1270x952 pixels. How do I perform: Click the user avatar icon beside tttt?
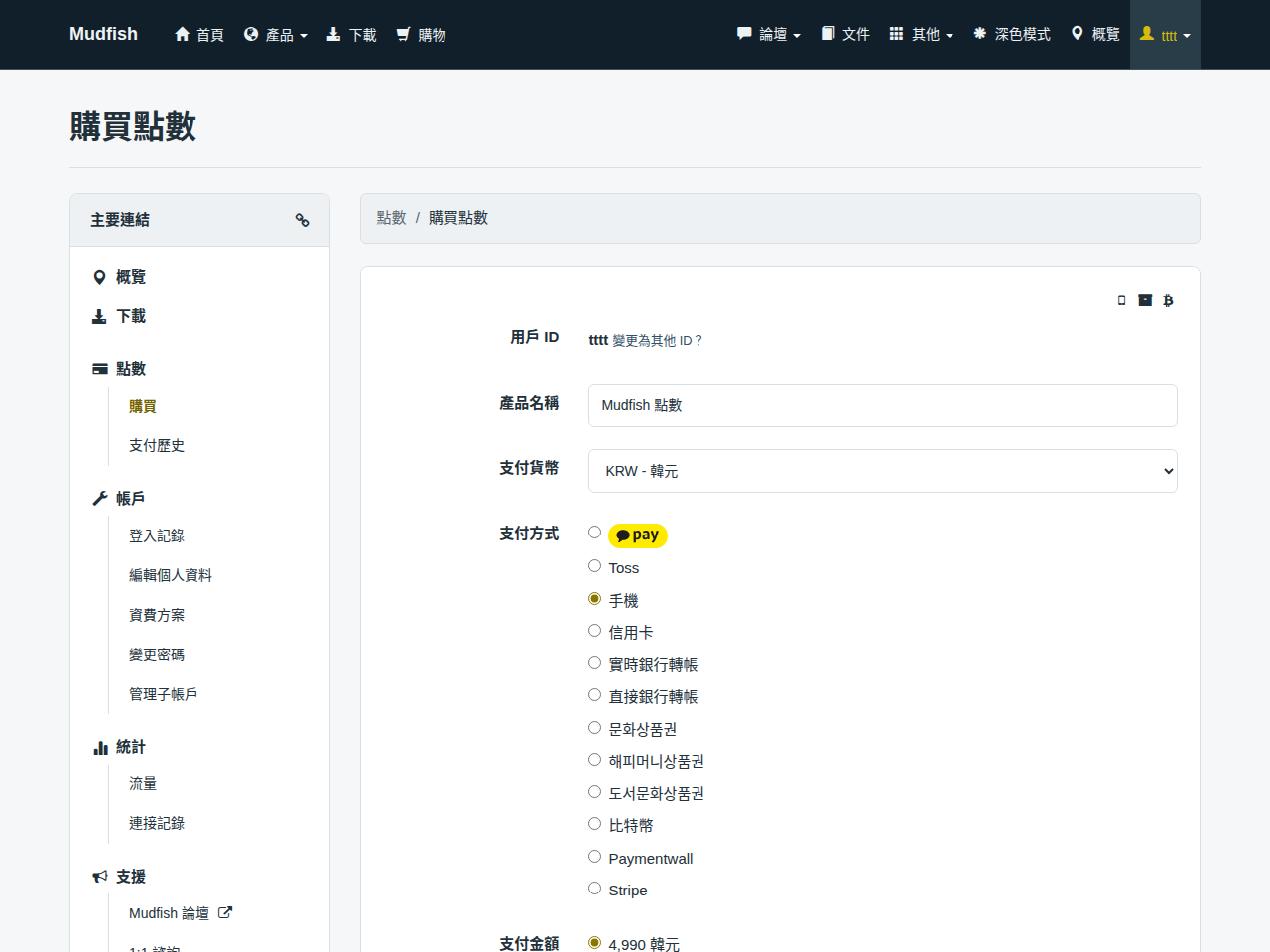pos(1147,34)
